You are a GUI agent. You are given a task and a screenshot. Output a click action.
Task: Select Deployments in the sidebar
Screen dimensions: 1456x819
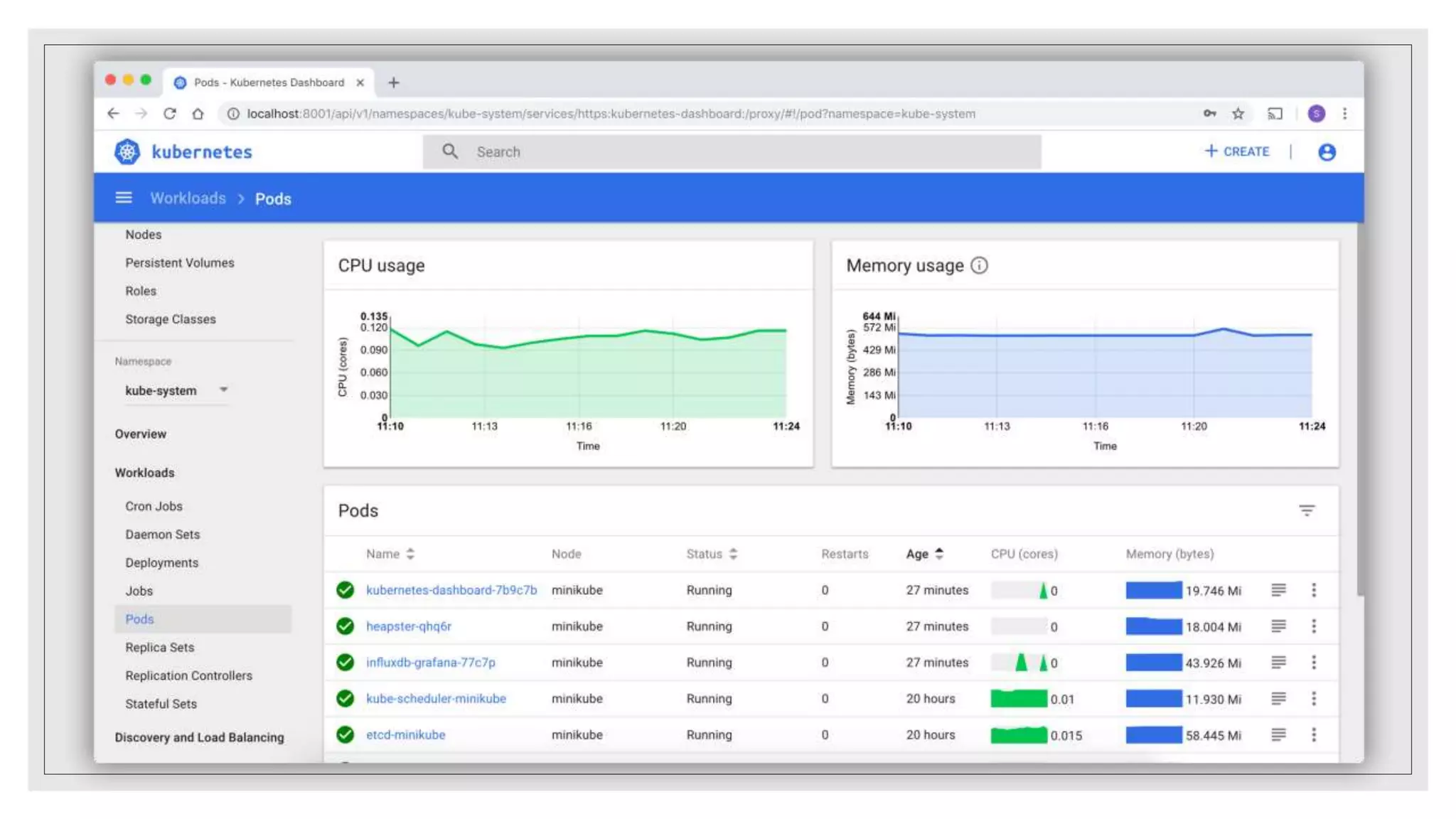pyautogui.click(x=161, y=562)
